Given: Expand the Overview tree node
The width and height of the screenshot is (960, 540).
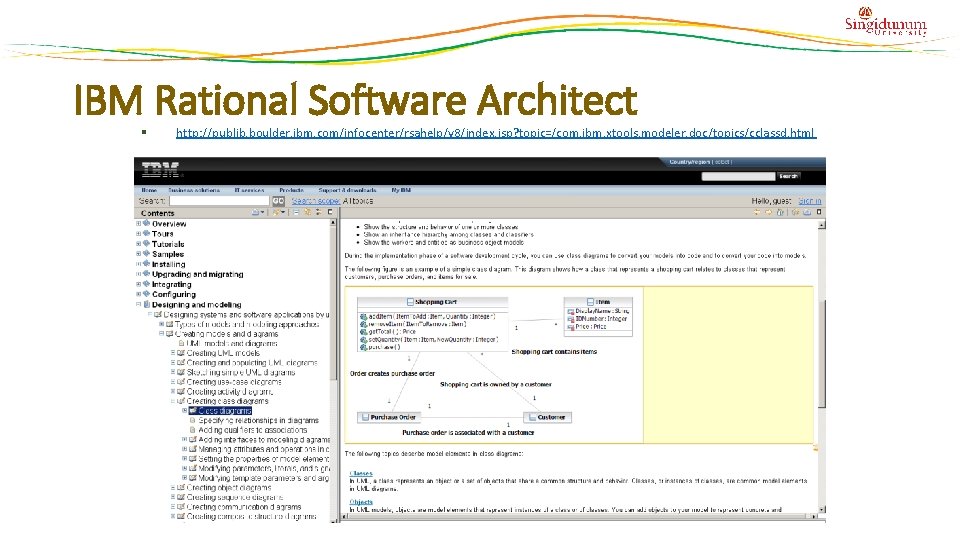Looking at the screenshot, I should 138,224.
